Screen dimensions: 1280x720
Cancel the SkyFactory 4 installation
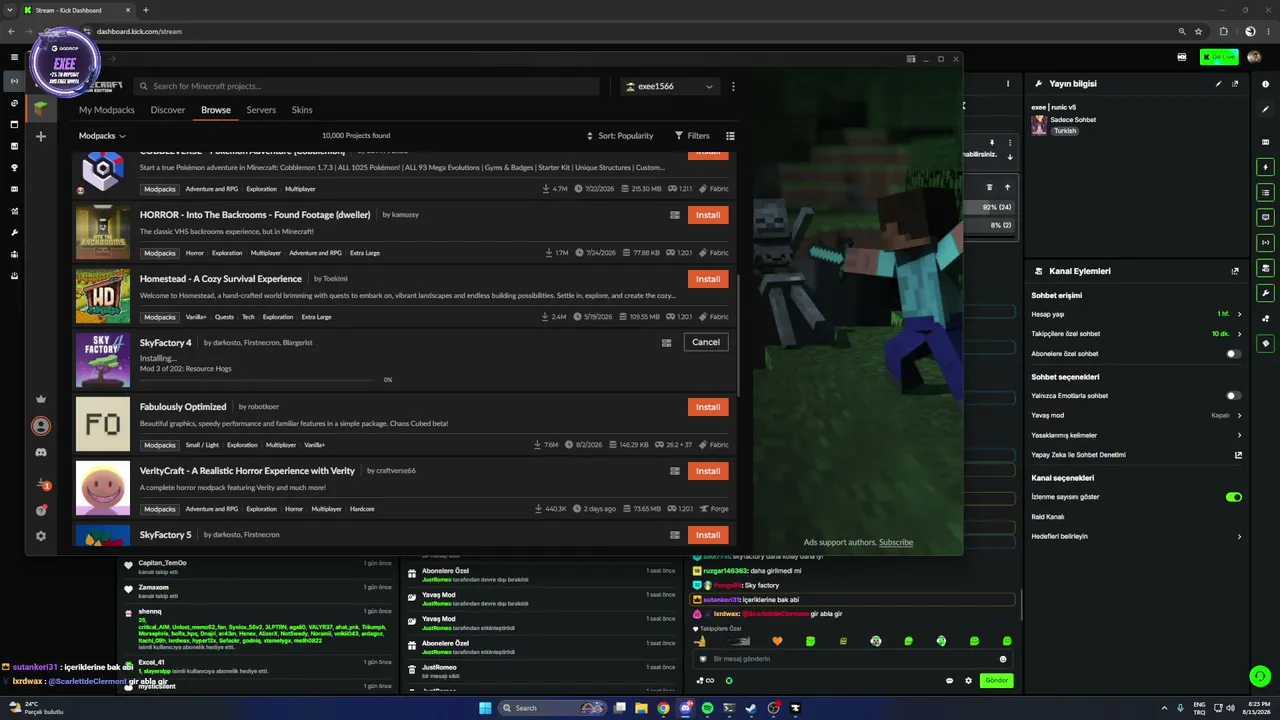click(706, 342)
